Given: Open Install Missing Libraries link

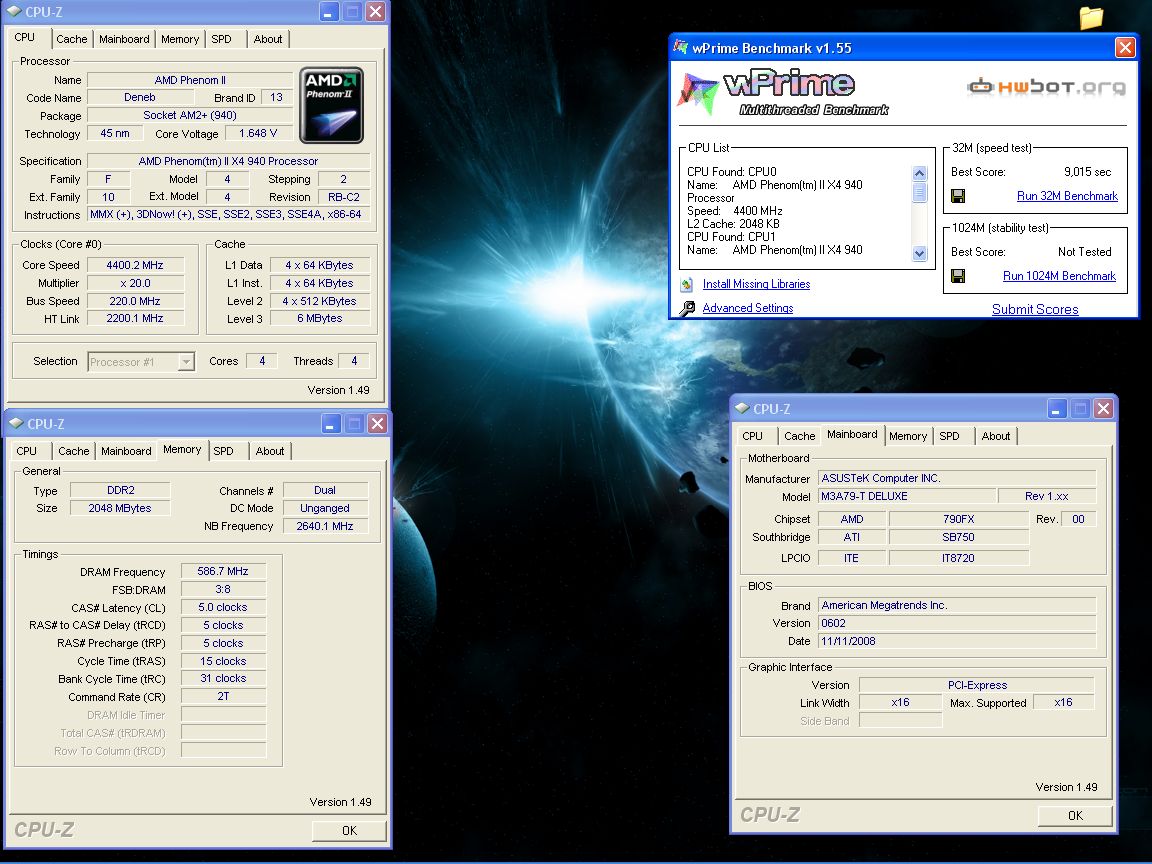Looking at the screenshot, I should pos(756,284).
